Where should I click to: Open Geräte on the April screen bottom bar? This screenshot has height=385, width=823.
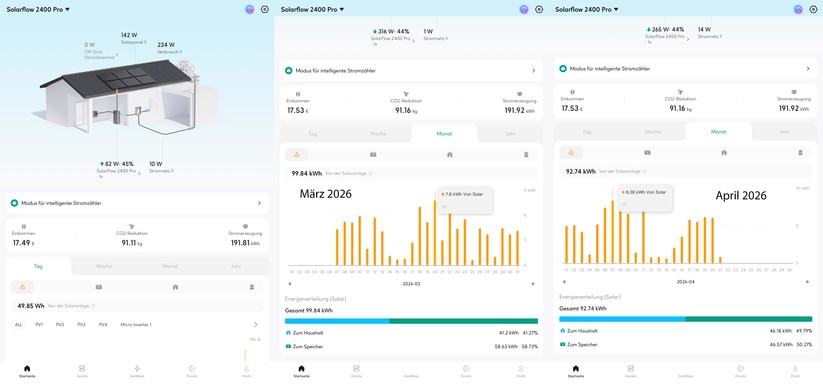point(631,371)
